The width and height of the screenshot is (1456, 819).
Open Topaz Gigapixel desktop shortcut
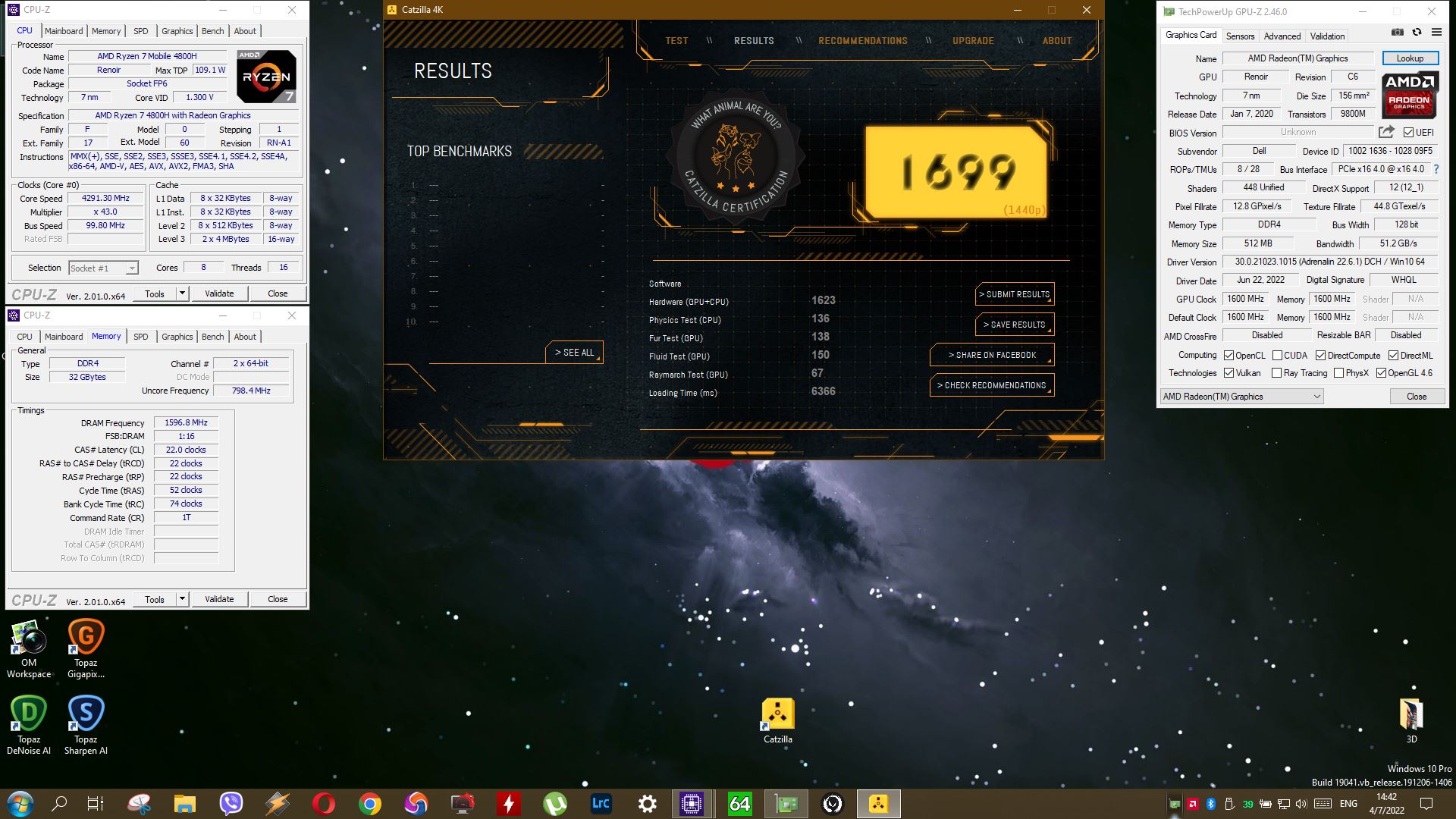tap(86, 649)
